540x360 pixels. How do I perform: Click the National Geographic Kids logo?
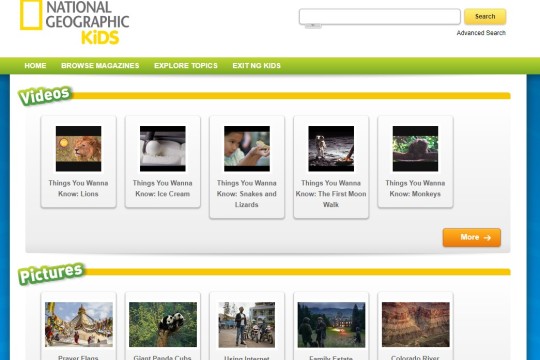(75, 22)
